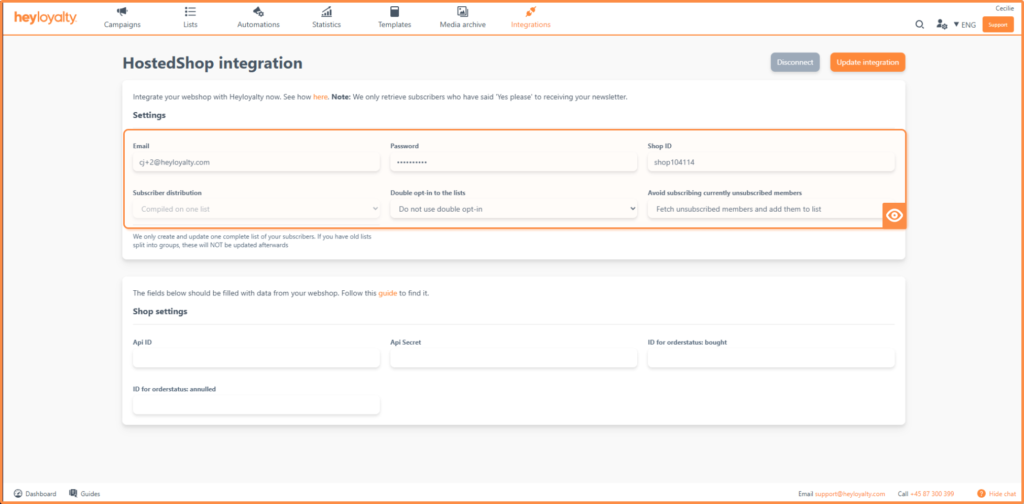Focus the Api Secret text field
The width and height of the screenshot is (1024, 504).
[x=513, y=359]
